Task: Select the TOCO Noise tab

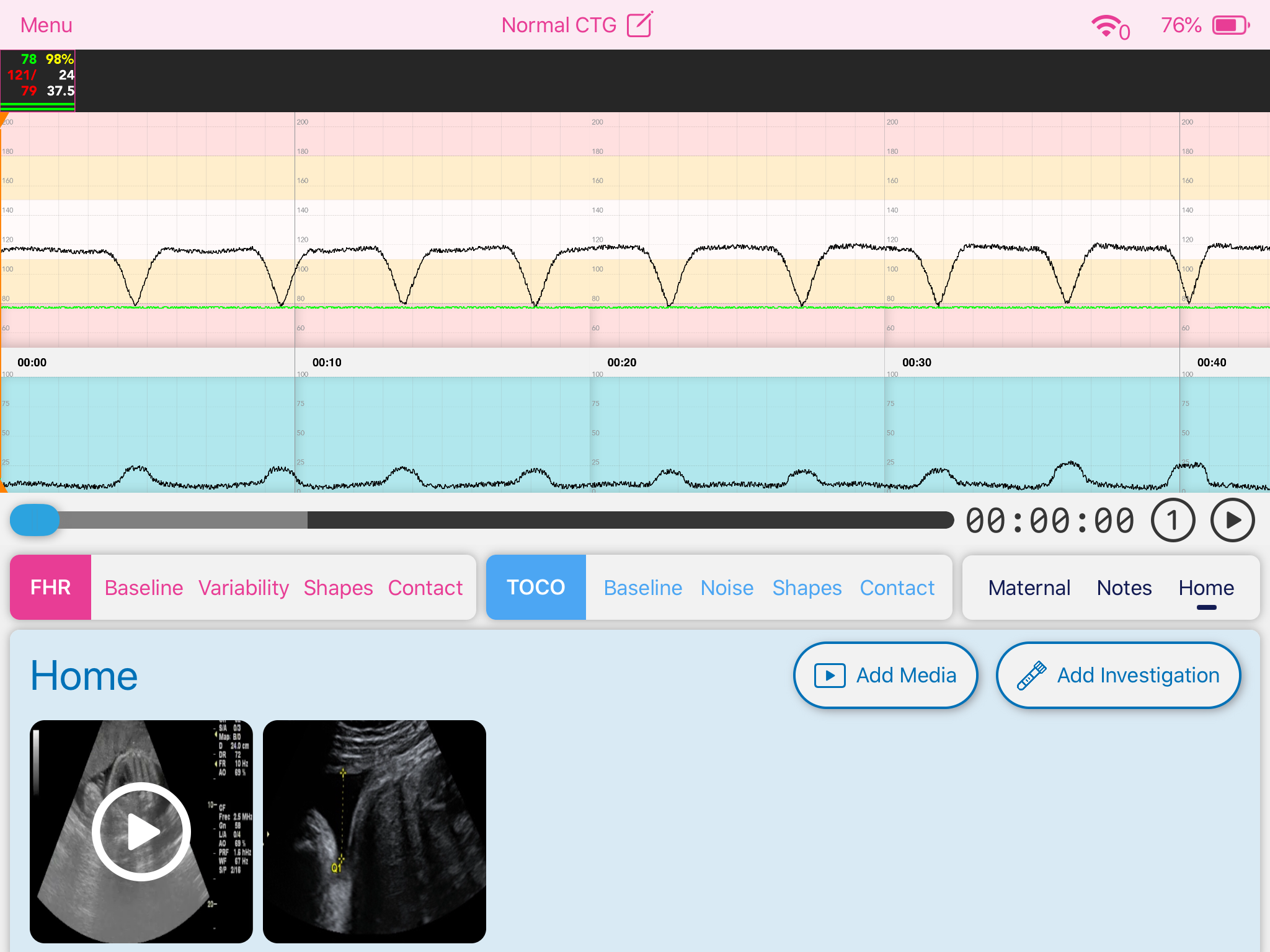Action: click(727, 588)
